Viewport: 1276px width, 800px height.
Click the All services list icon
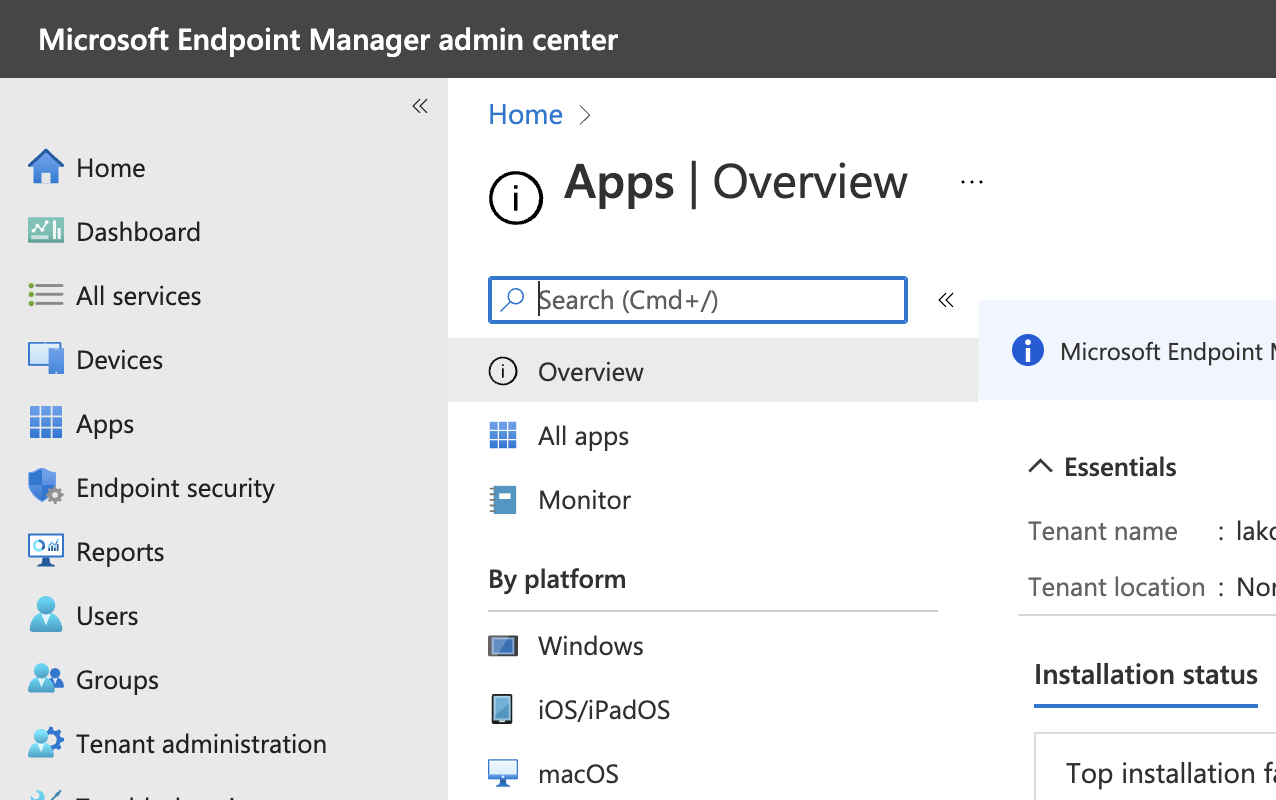[x=46, y=295]
